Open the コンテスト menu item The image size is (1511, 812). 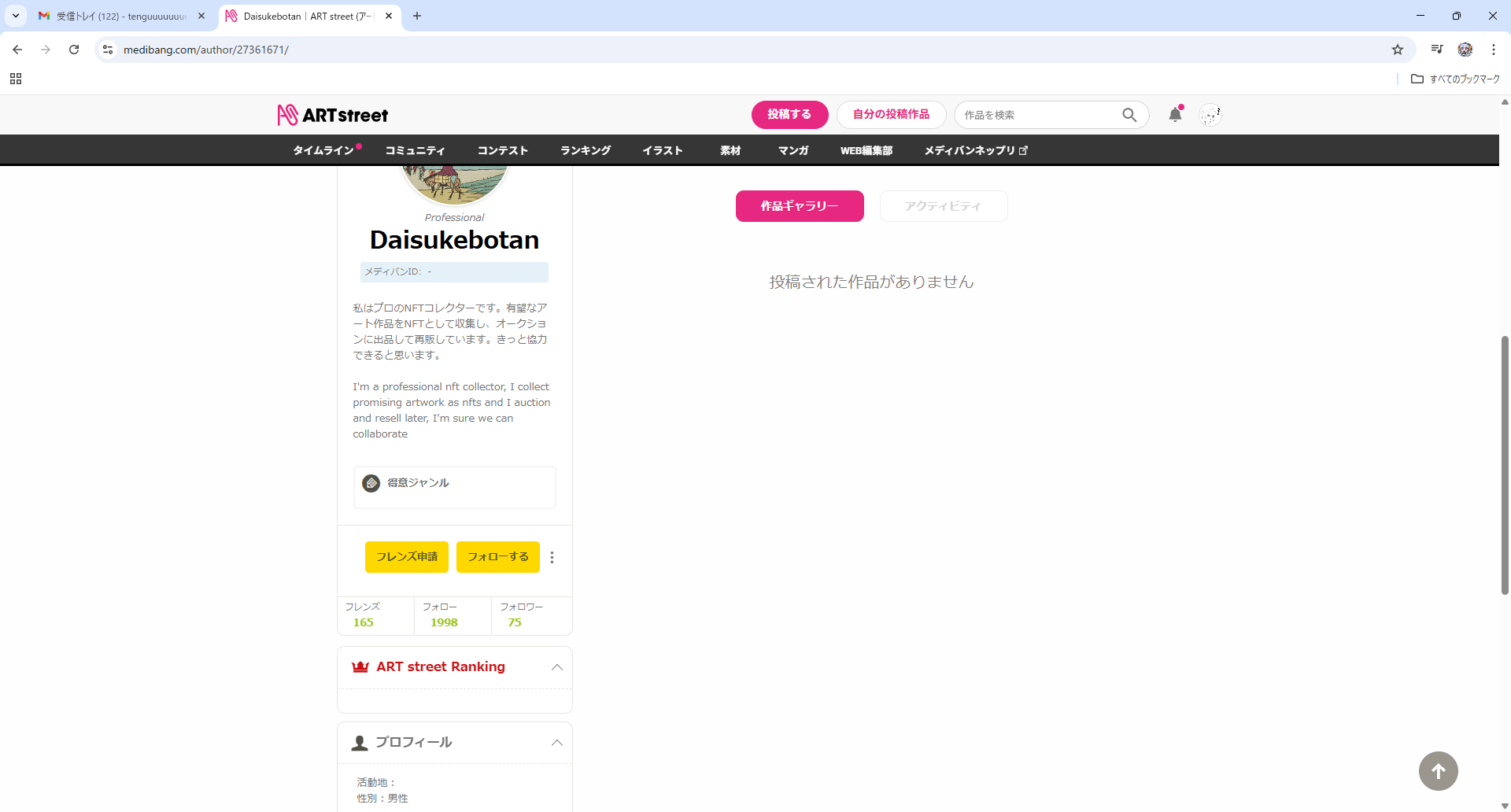point(502,150)
